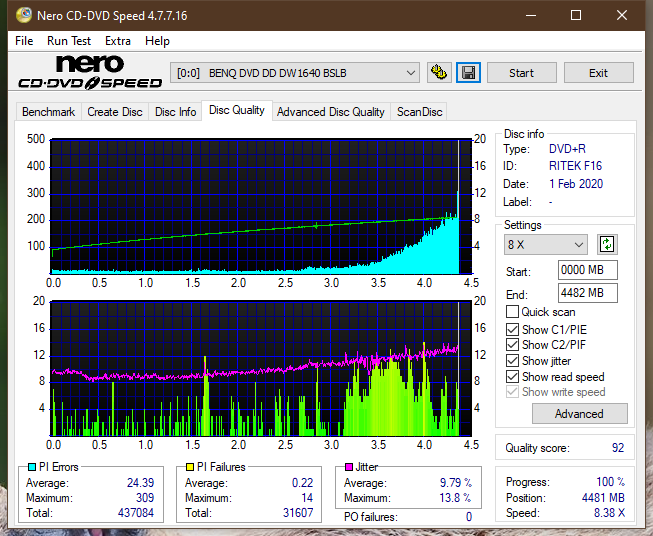This screenshot has height=536, width=653.
Task: Click the Exit button
Action: pos(598,73)
